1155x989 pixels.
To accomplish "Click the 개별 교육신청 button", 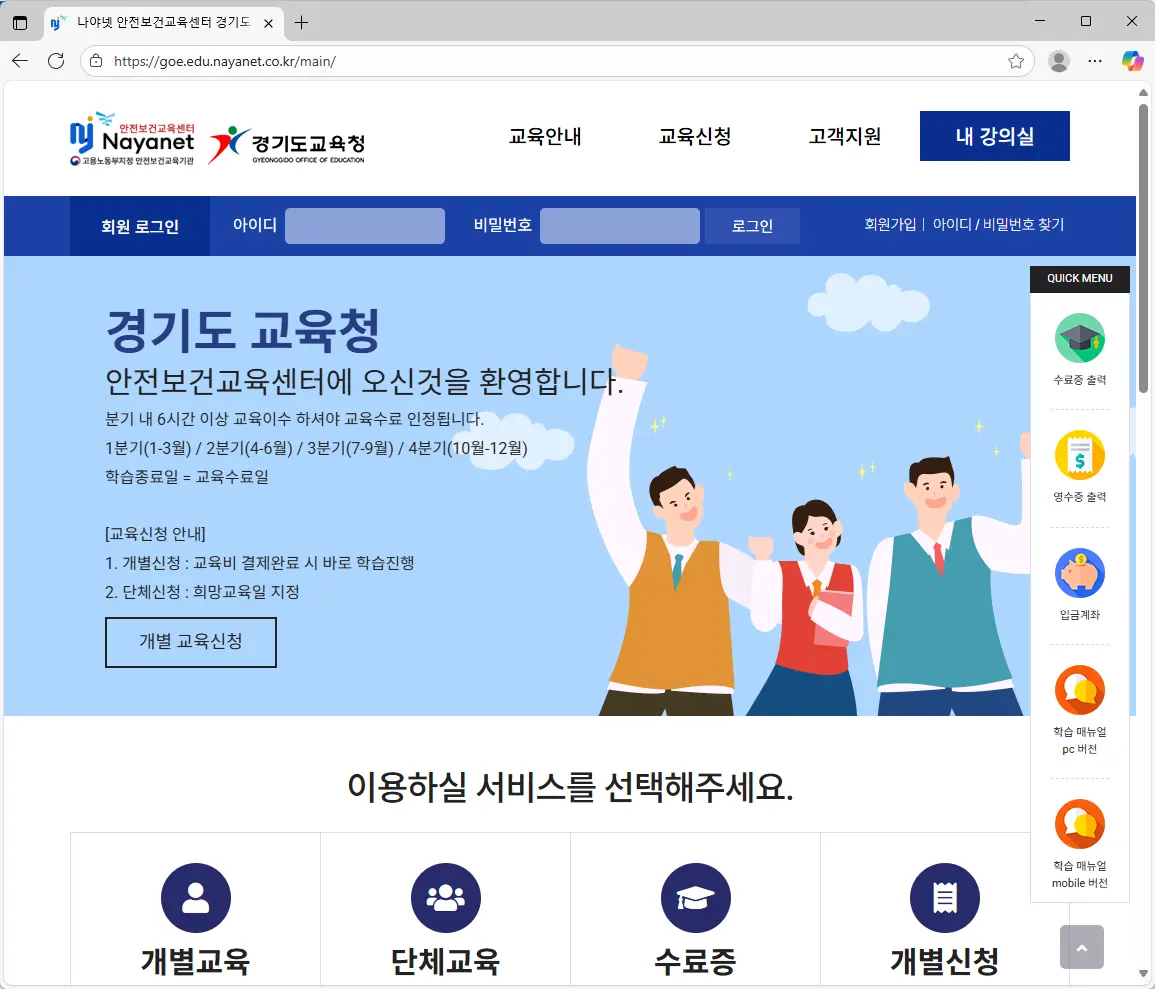I will tap(190, 642).
